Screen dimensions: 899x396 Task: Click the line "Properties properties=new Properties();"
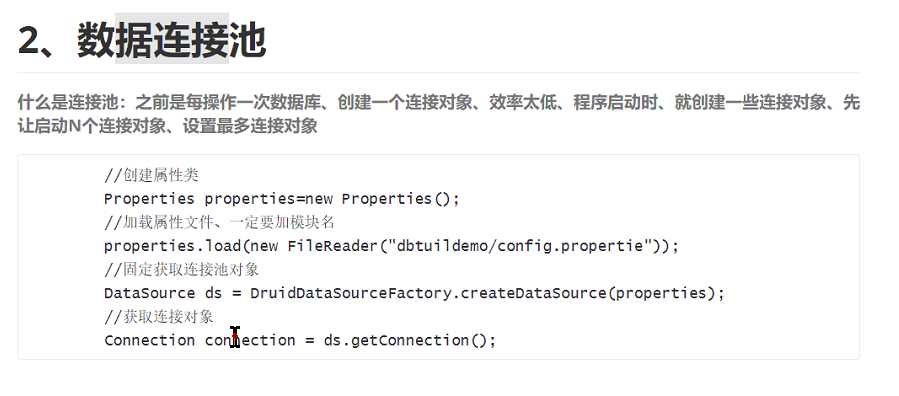[282, 199]
